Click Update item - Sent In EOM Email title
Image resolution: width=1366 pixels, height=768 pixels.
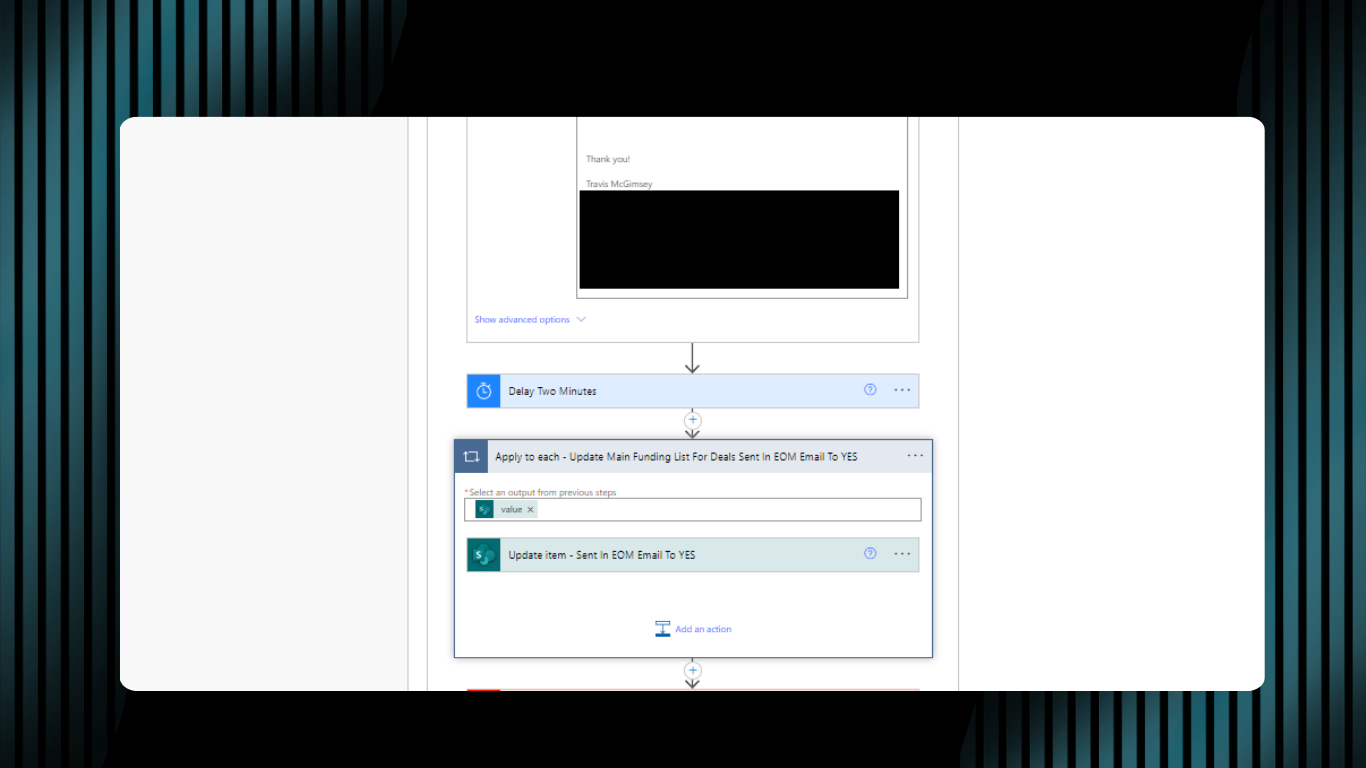pyautogui.click(x=601, y=555)
